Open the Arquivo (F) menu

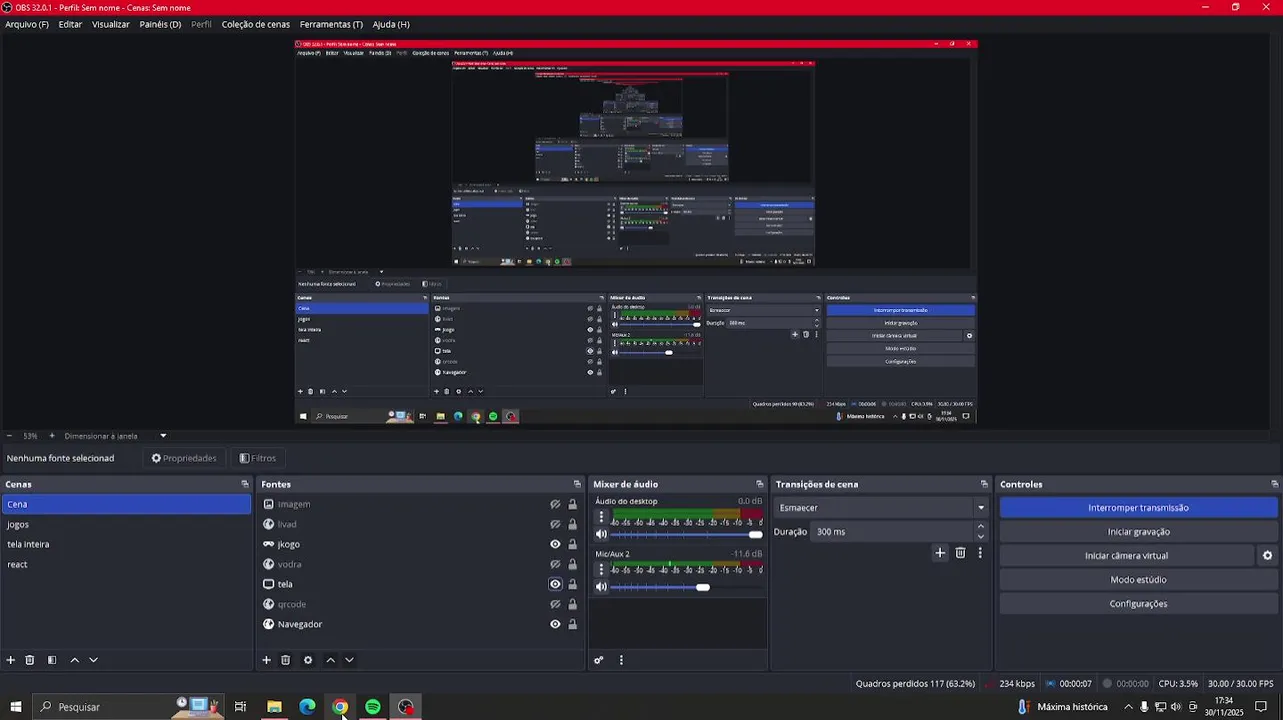point(27,24)
